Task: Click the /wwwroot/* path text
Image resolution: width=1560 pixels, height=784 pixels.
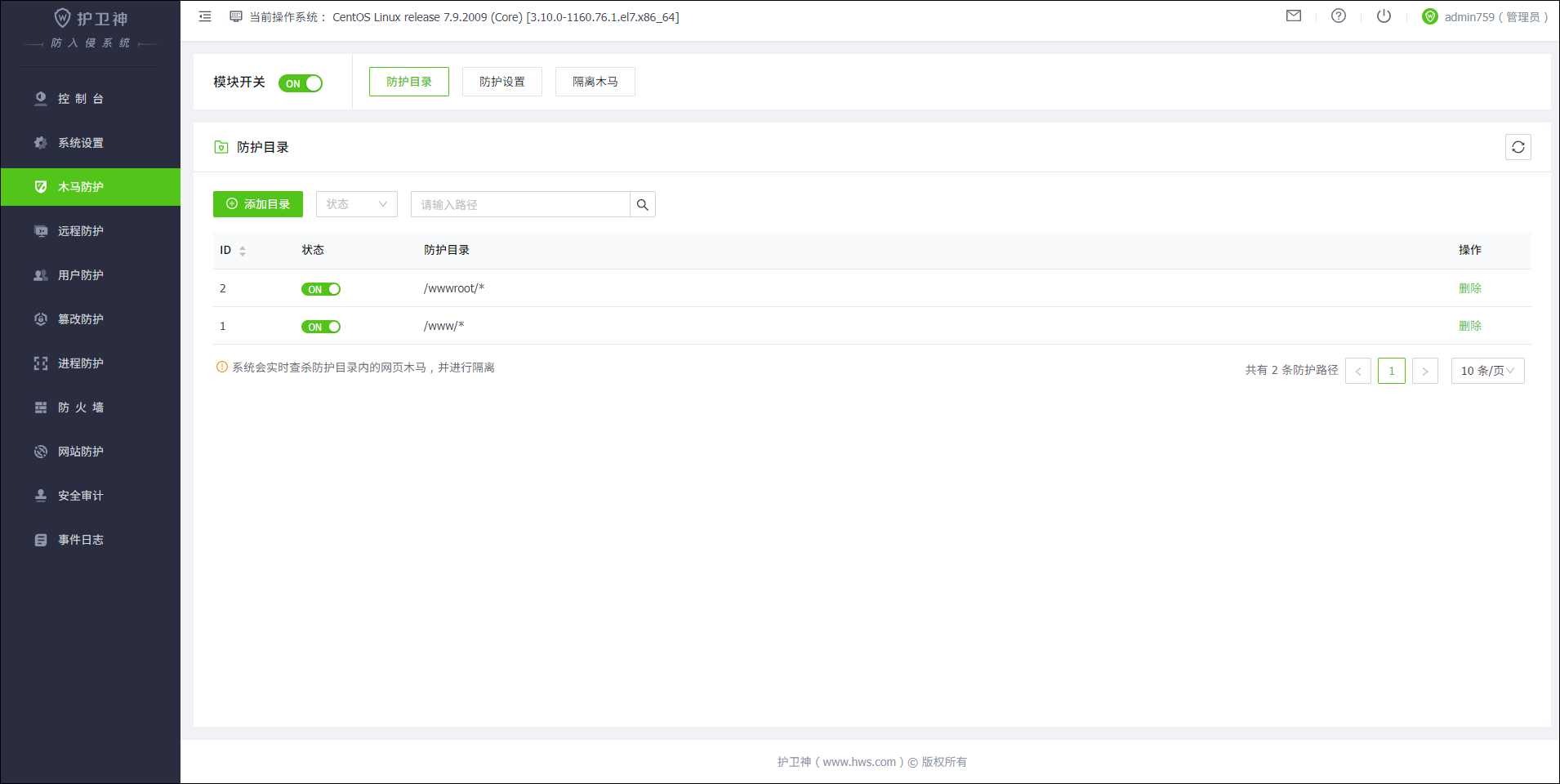Action: (x=454, y=288)
